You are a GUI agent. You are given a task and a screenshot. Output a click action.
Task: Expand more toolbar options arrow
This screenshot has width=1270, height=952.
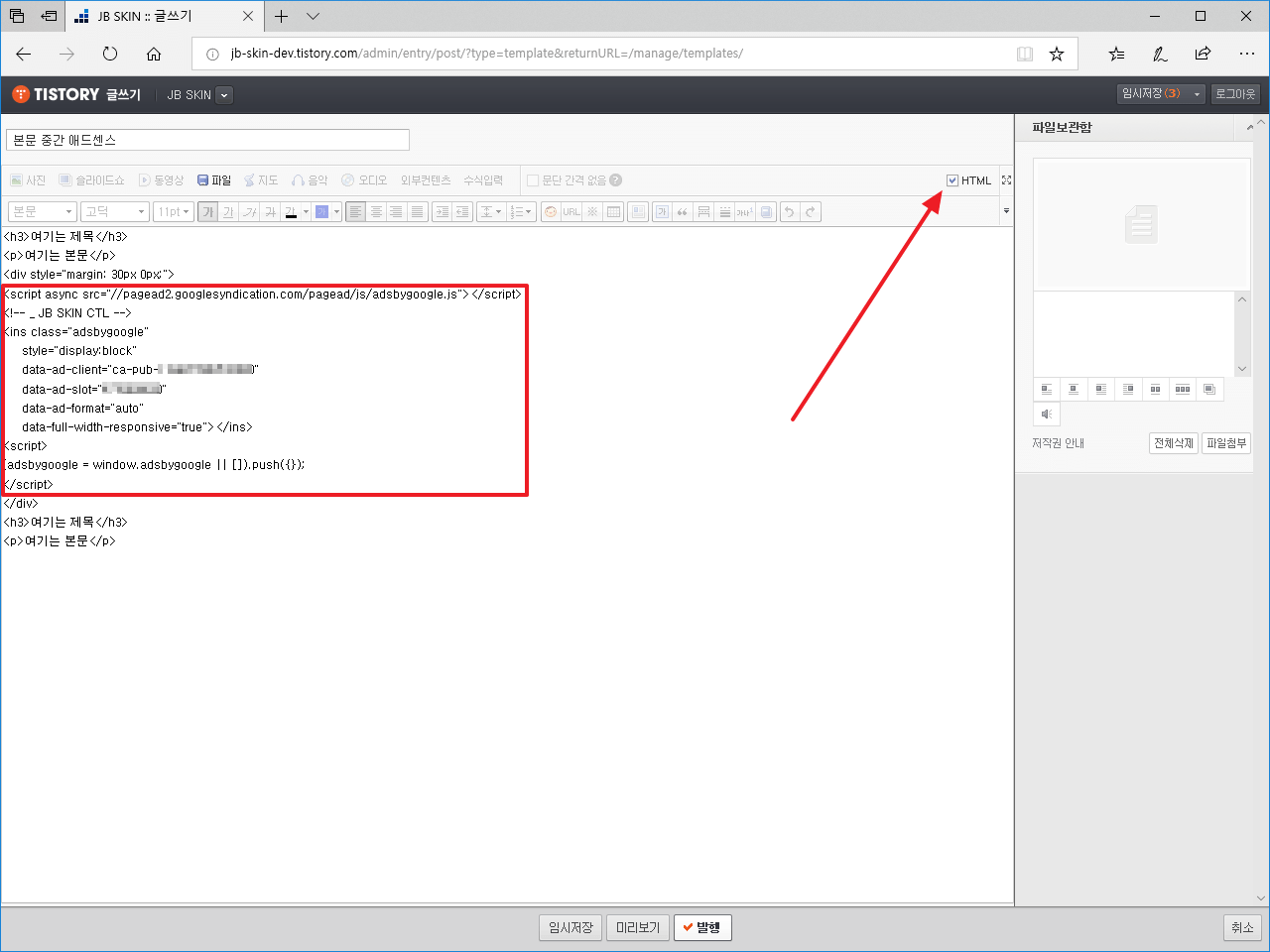[x=1006, y=211]
